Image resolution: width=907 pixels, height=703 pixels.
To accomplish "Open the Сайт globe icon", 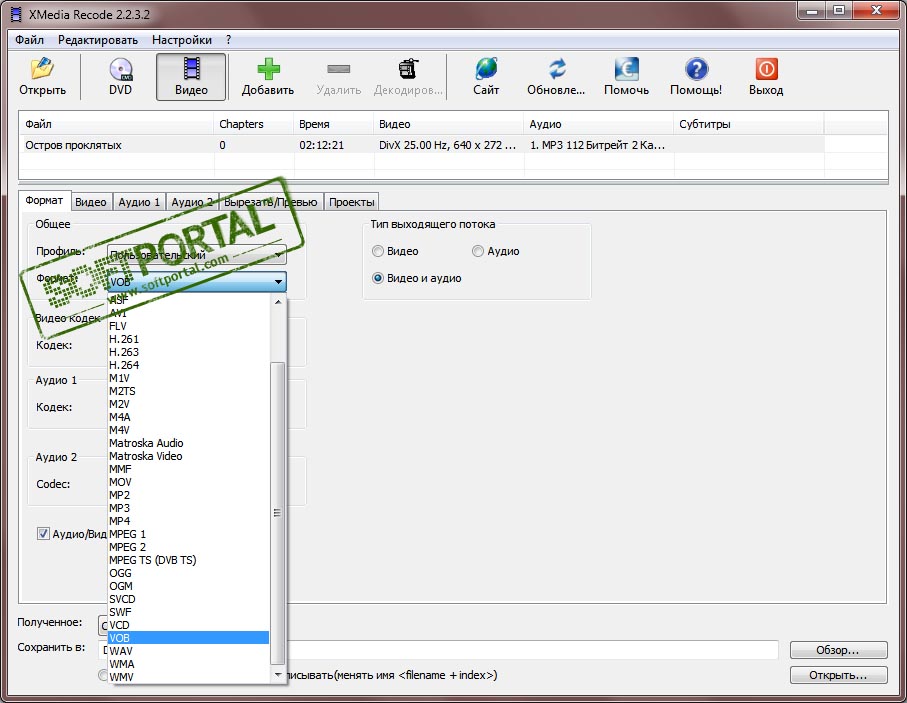I will pyautogui.click(x=486, y=69).
